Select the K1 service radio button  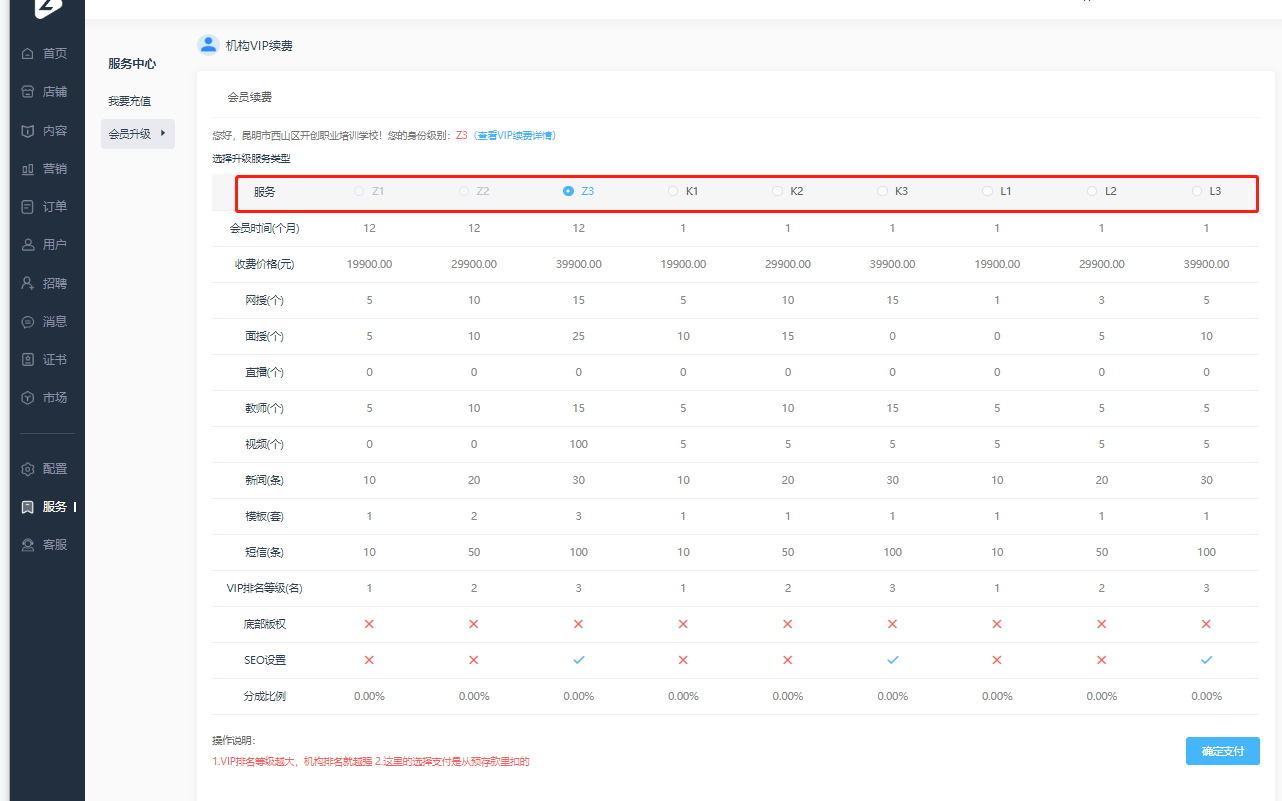[673, 191]
